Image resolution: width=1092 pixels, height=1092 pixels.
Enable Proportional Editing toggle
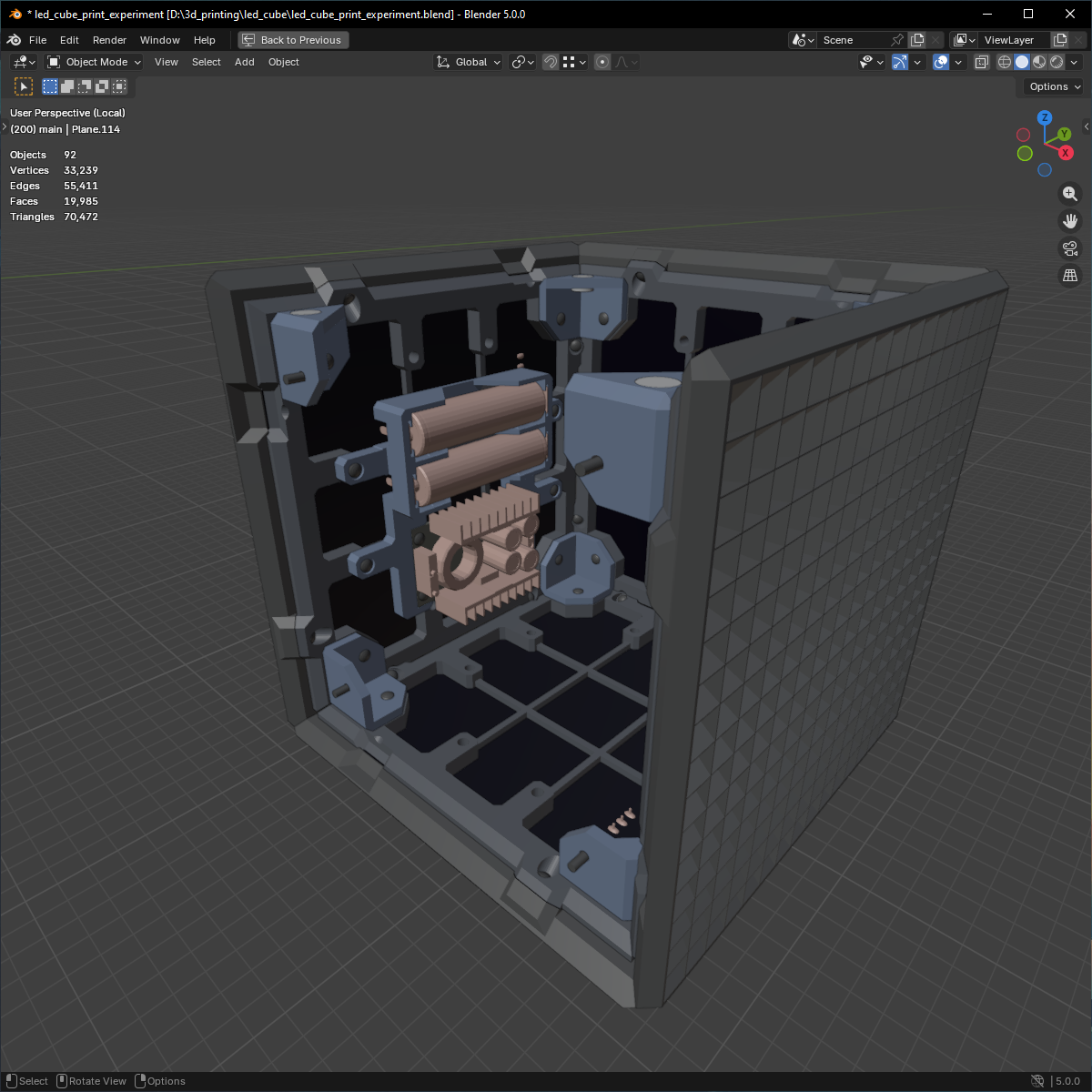602,62
